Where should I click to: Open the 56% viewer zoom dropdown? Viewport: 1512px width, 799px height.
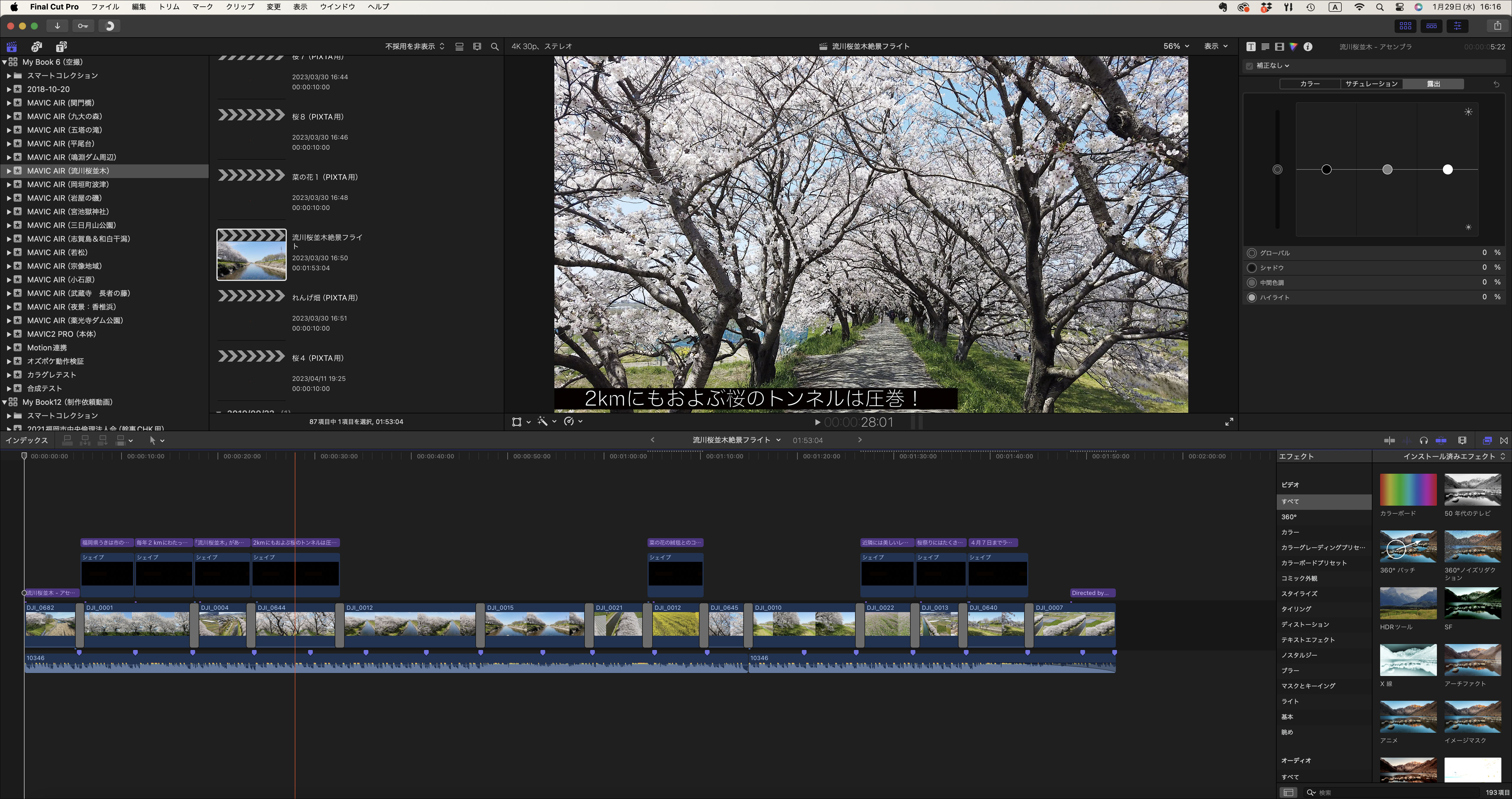[x=1176, y=46]
